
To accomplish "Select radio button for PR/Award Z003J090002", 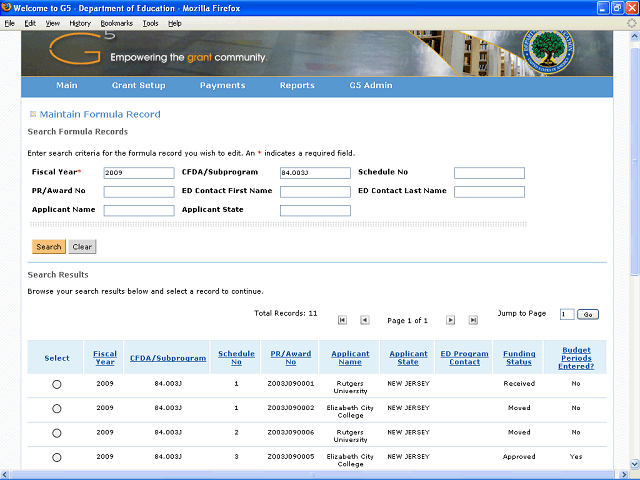I will (x=56, y=409).
